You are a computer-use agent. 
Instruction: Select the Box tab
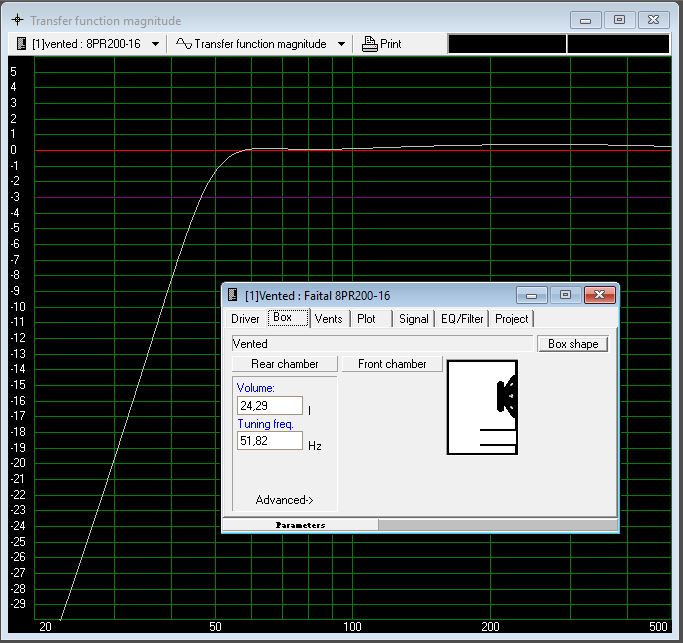(287, 318)
